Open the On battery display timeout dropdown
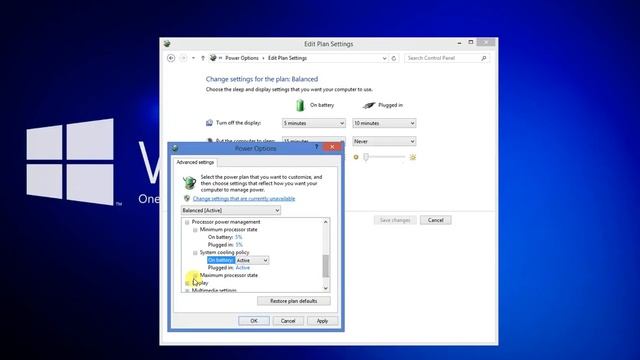The image size is (640, 360). pyautogui.click(x=313, y=123)
